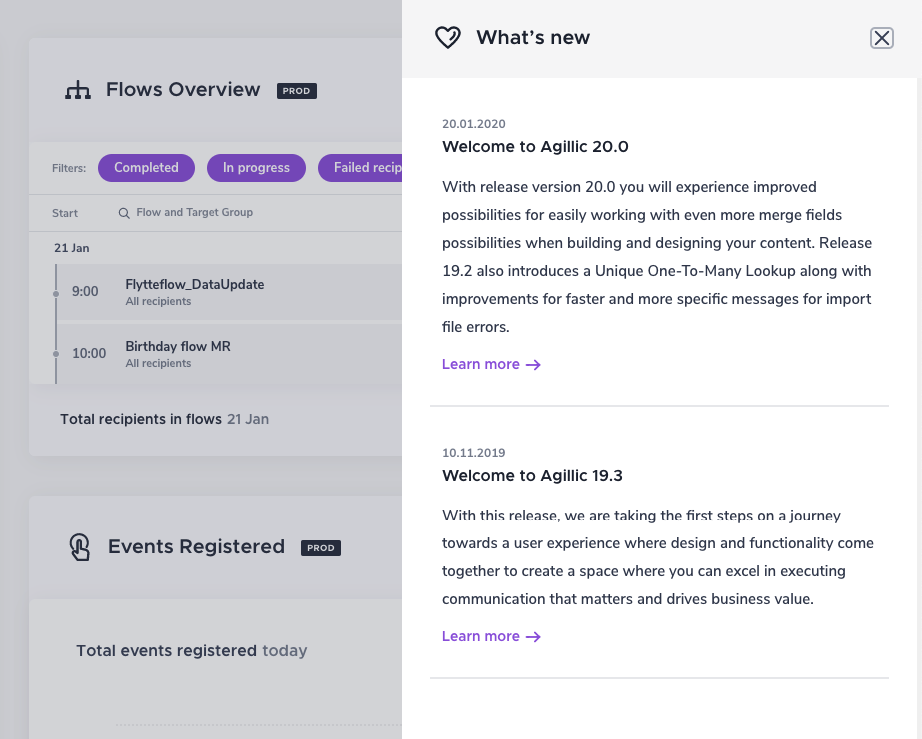Close the What's new panel
The height and width of the screenshot is (739, 922).
(x=881, y=38)
